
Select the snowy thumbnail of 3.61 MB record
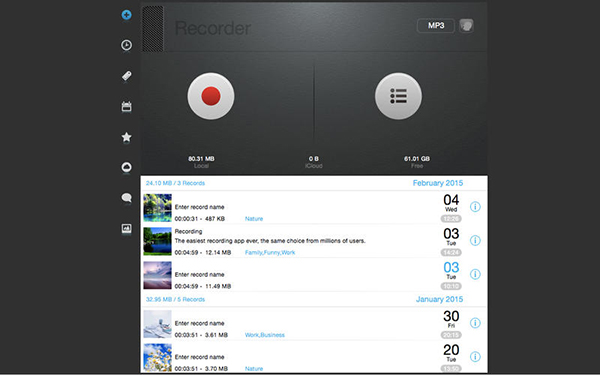pos(157,324)
